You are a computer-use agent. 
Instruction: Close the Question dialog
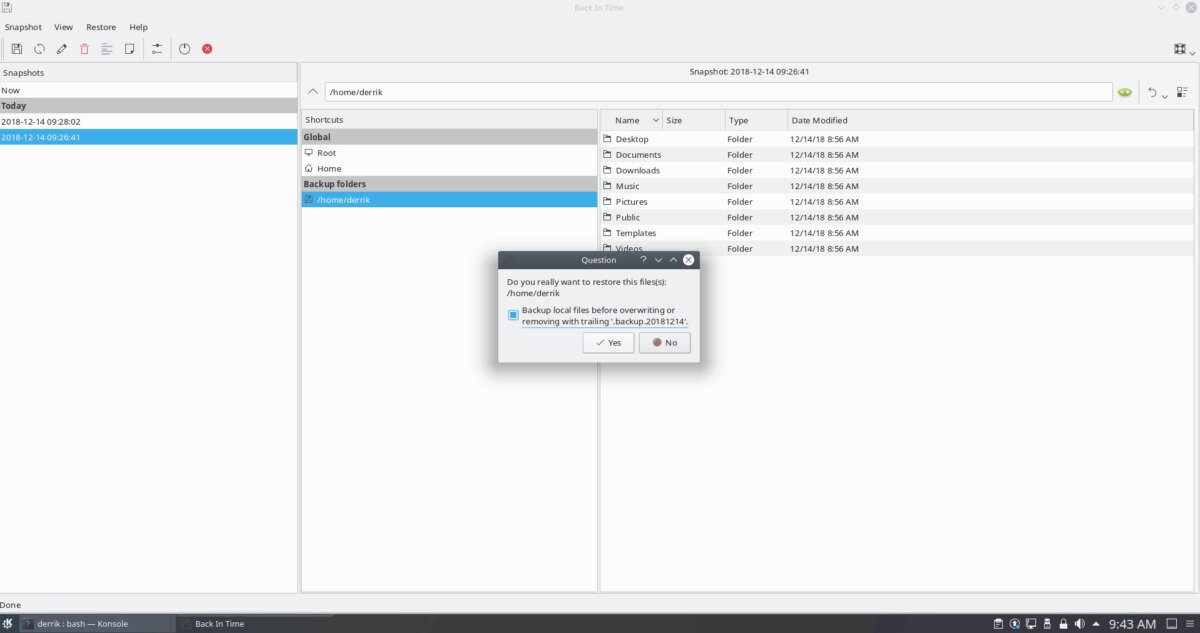tap(688, 260)
